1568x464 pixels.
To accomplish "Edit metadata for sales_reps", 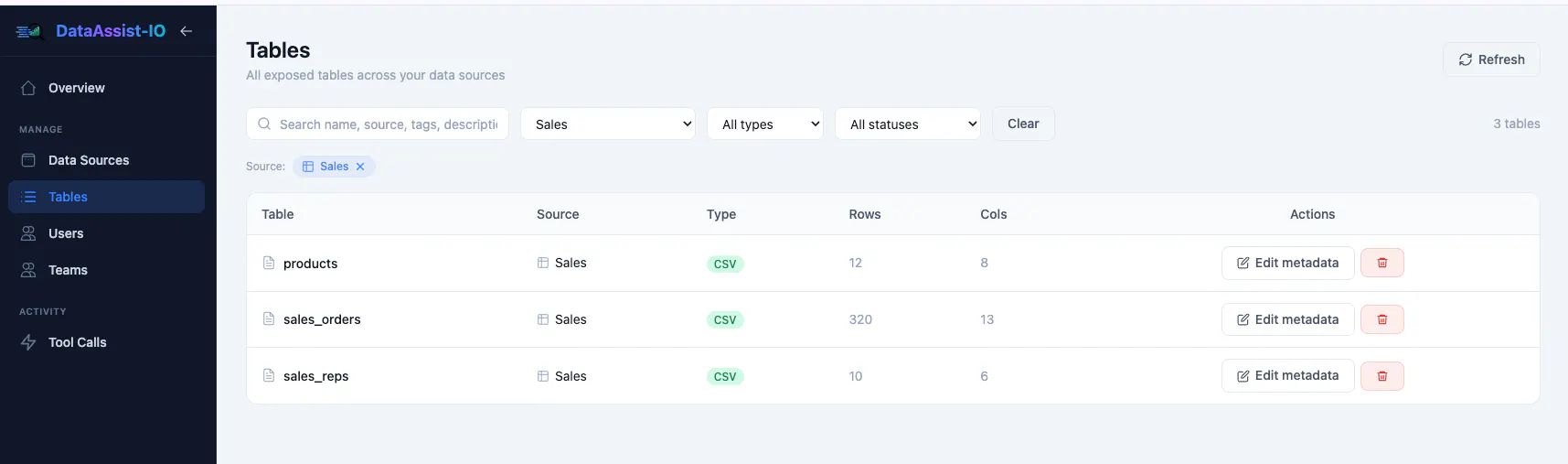I will (x=1287, y=375).
